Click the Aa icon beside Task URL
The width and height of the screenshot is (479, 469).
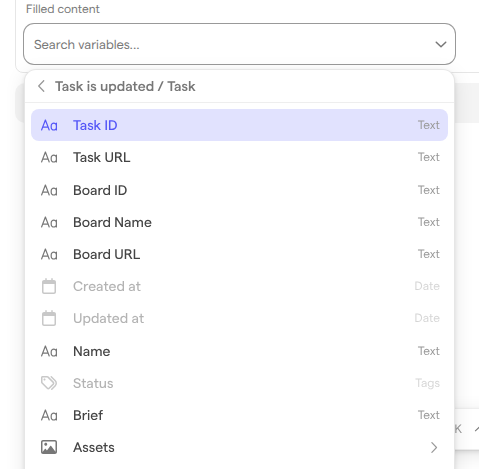tap(49, 158)
